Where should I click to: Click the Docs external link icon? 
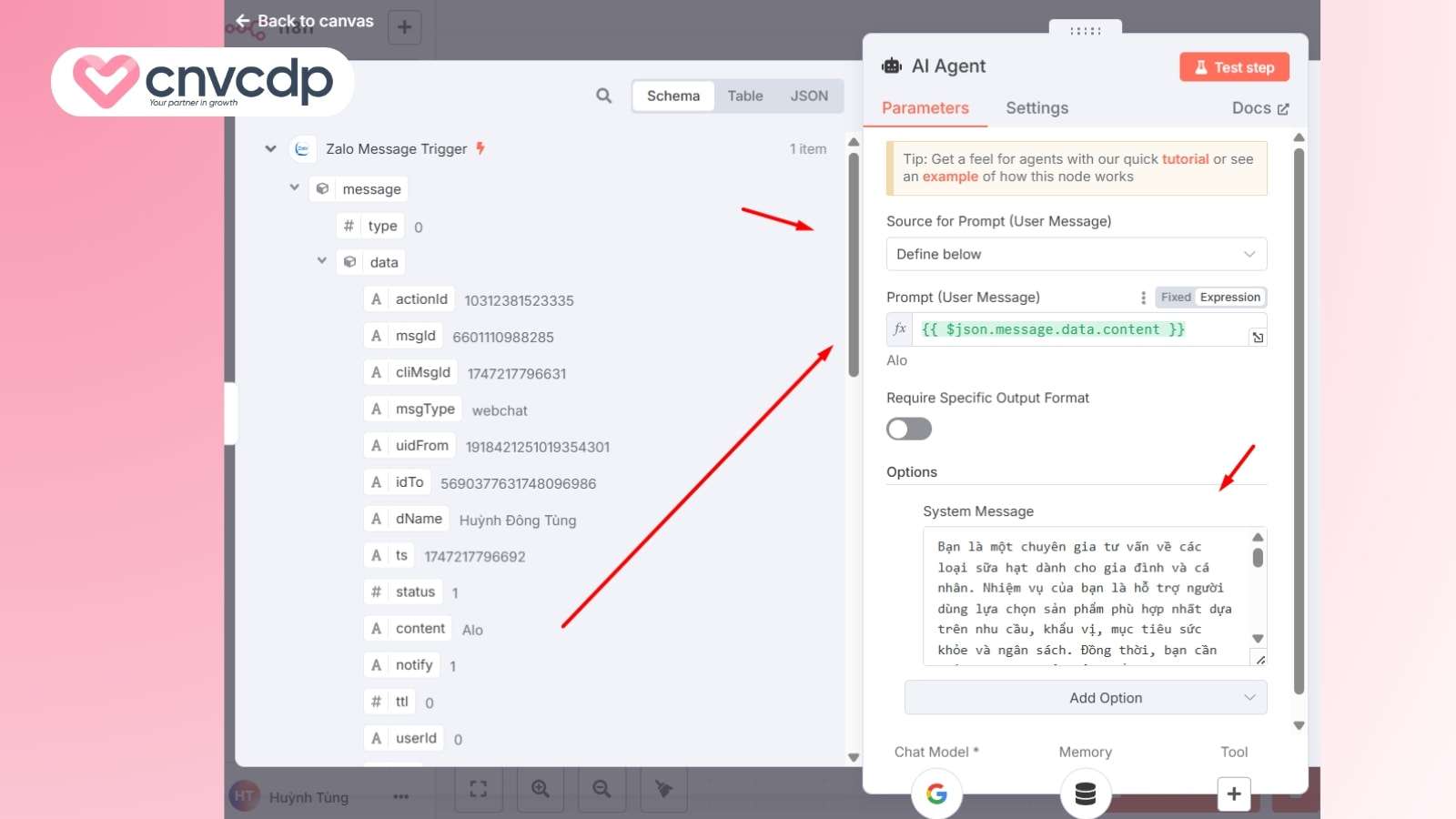coord(1283,109)
